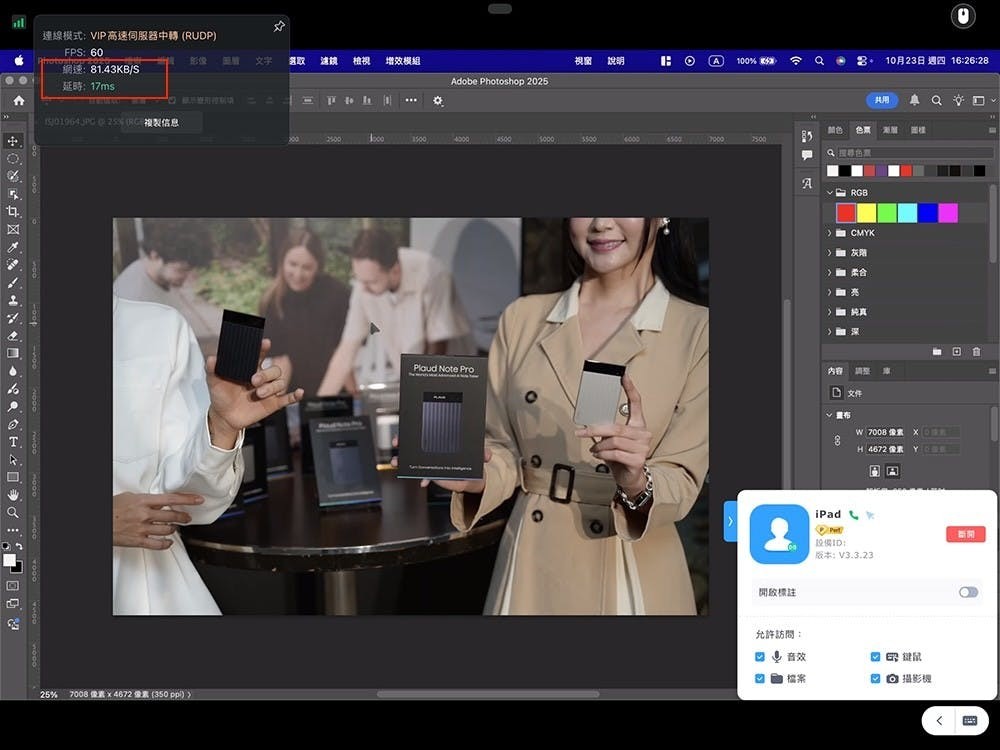This screenshot has height=750, width=1000.
Task: Switch to the 漸層 gradients tab
Action: click(x=890, y=130)
